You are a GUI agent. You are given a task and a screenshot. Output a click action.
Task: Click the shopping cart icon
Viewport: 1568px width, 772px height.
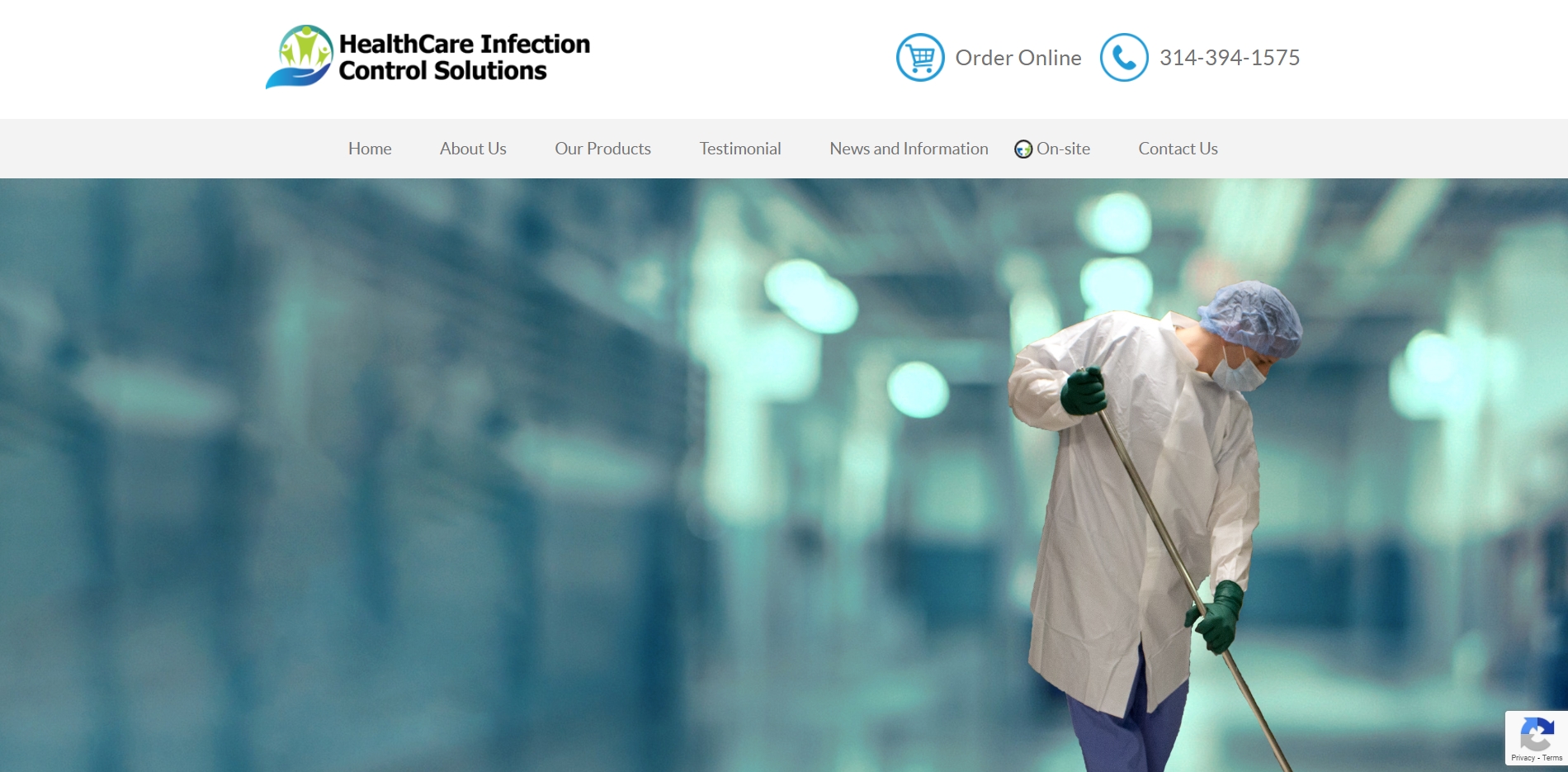click(920, 58)
